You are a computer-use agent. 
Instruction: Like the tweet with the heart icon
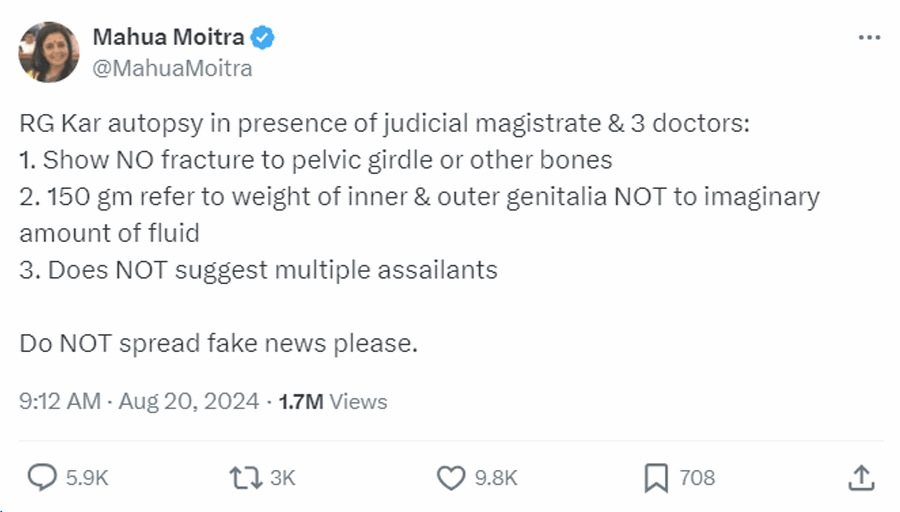(x=451, y=478)
